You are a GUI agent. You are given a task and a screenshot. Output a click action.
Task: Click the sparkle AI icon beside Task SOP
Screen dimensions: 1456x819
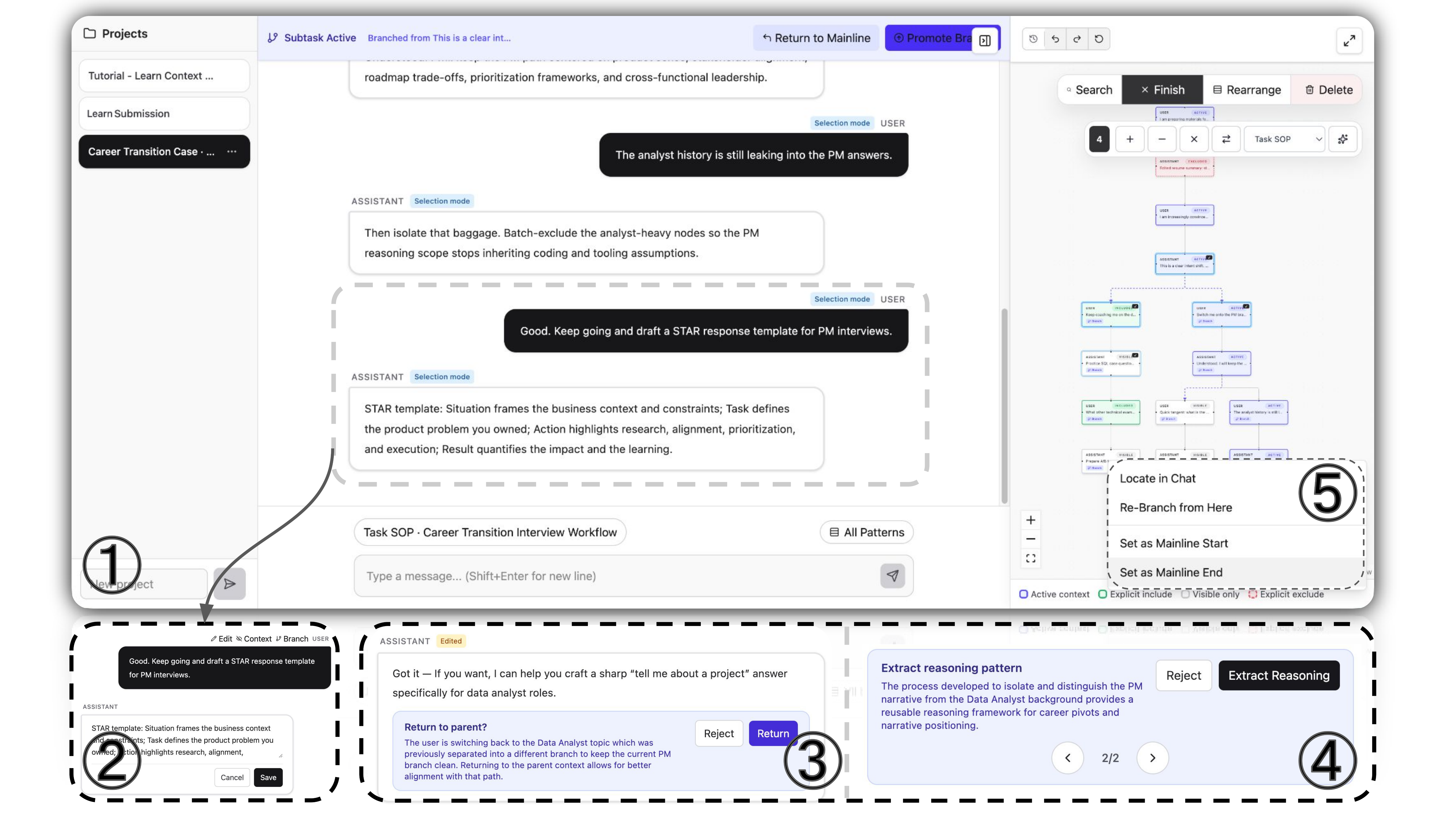pos(1343,139)
